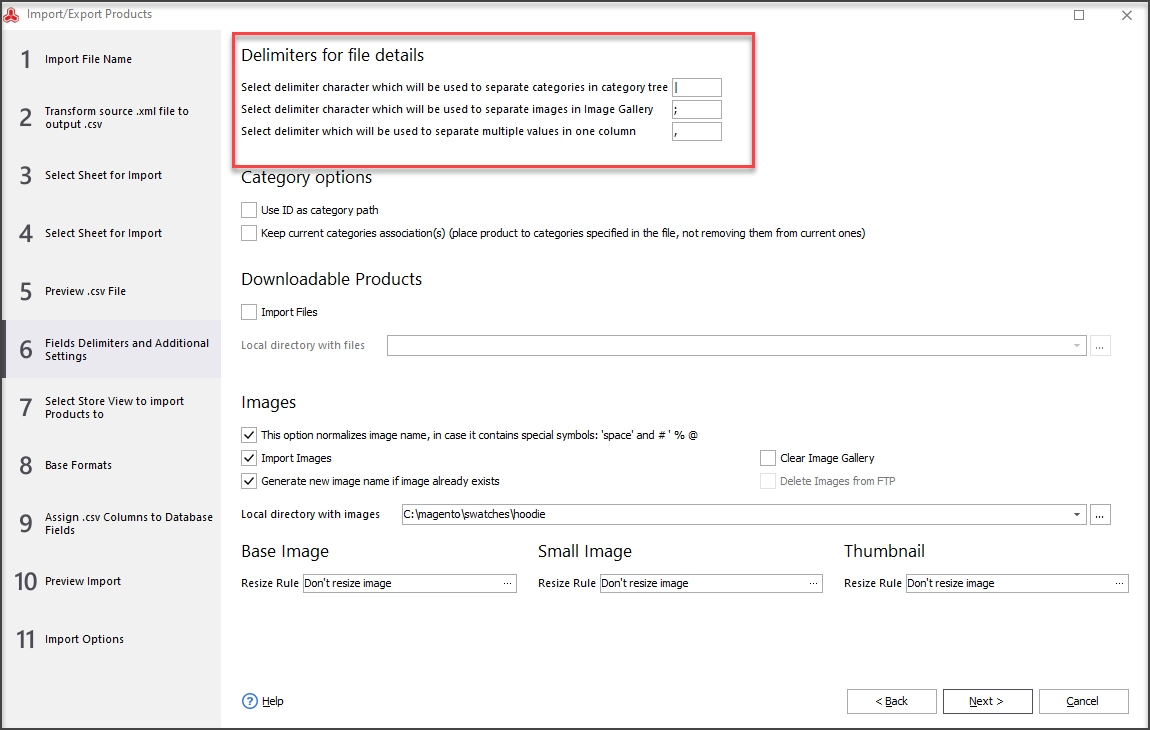Go to step 2 Transform source .xml file
This screenshot has width=1150, height=730.
(x=111, y=117)
